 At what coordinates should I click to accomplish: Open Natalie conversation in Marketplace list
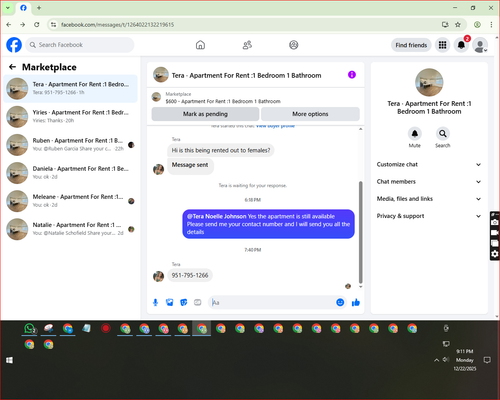(x=70, y=229)
